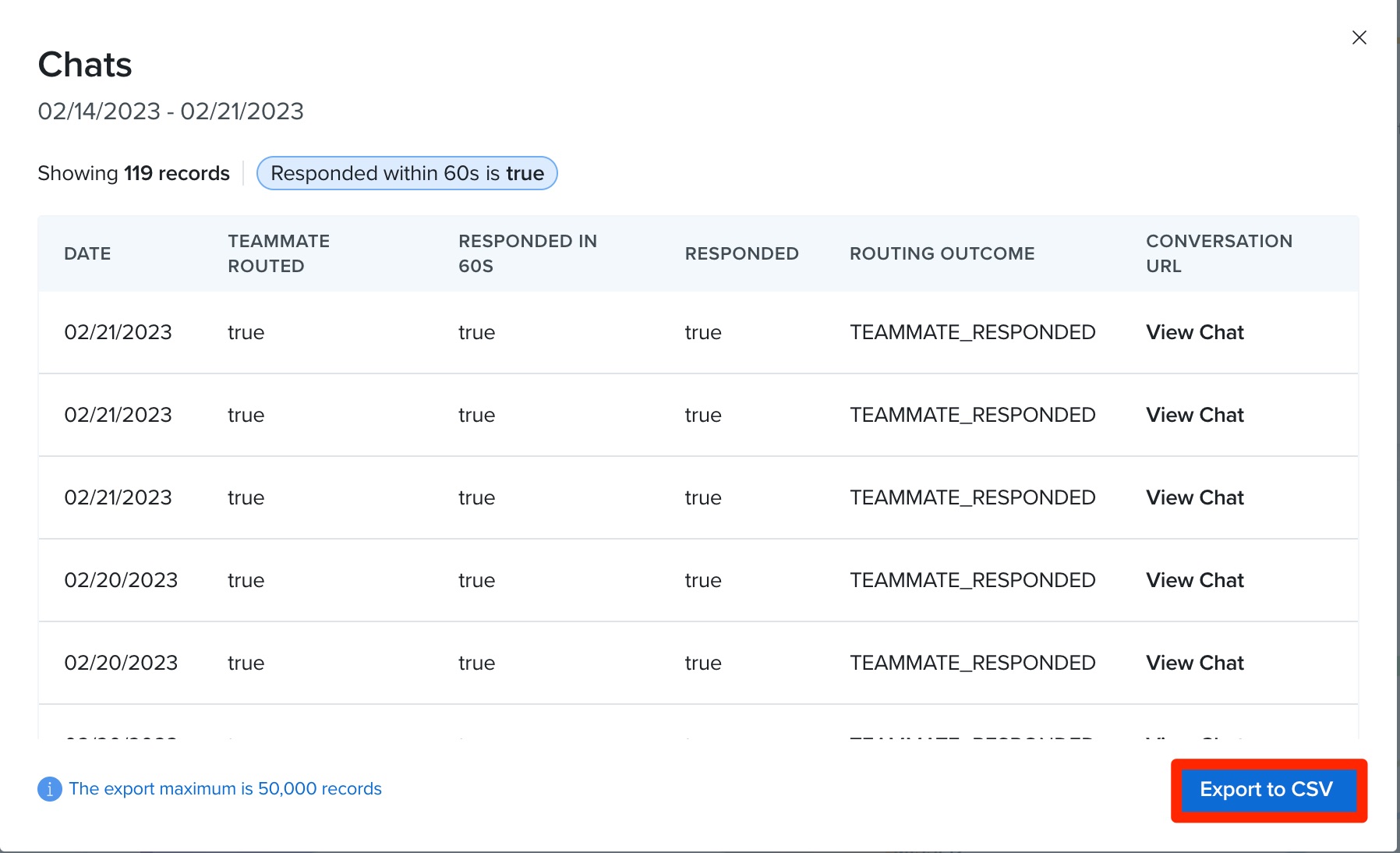The image size is (1400, 853).
Task: Click the export maximum 50,000 records notice
Action: tap(225, 789)
